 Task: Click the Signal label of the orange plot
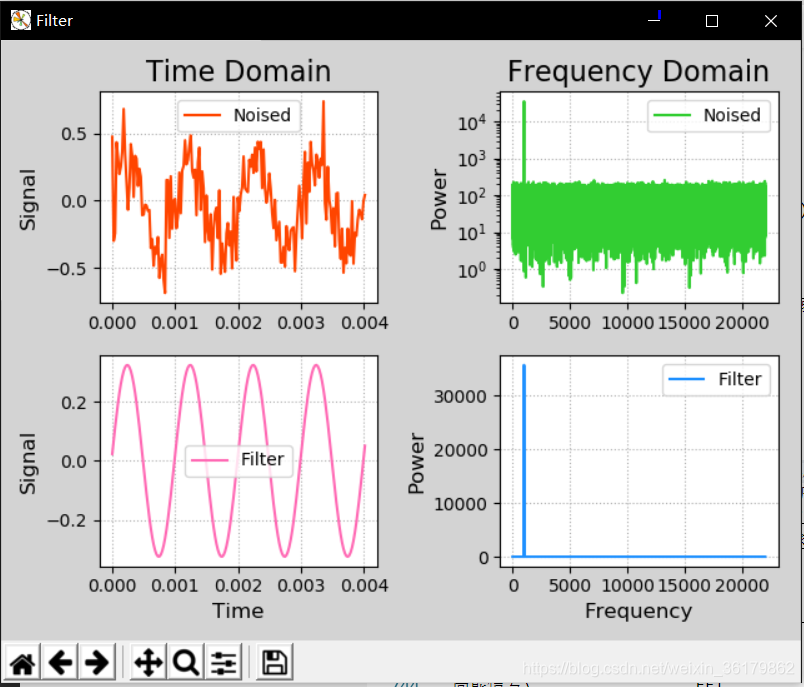point(28,199)
